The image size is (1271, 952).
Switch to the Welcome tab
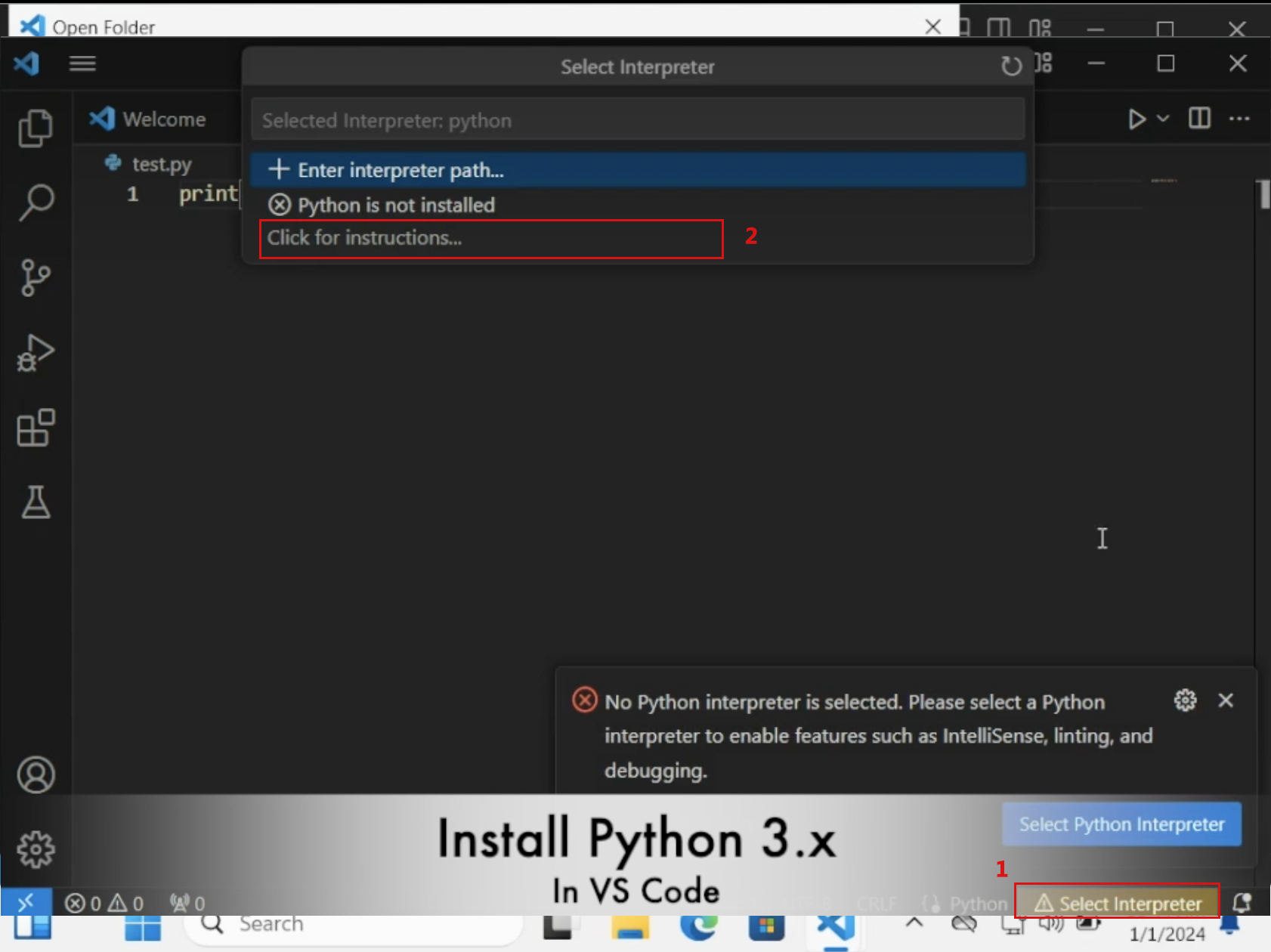(149, 119)
